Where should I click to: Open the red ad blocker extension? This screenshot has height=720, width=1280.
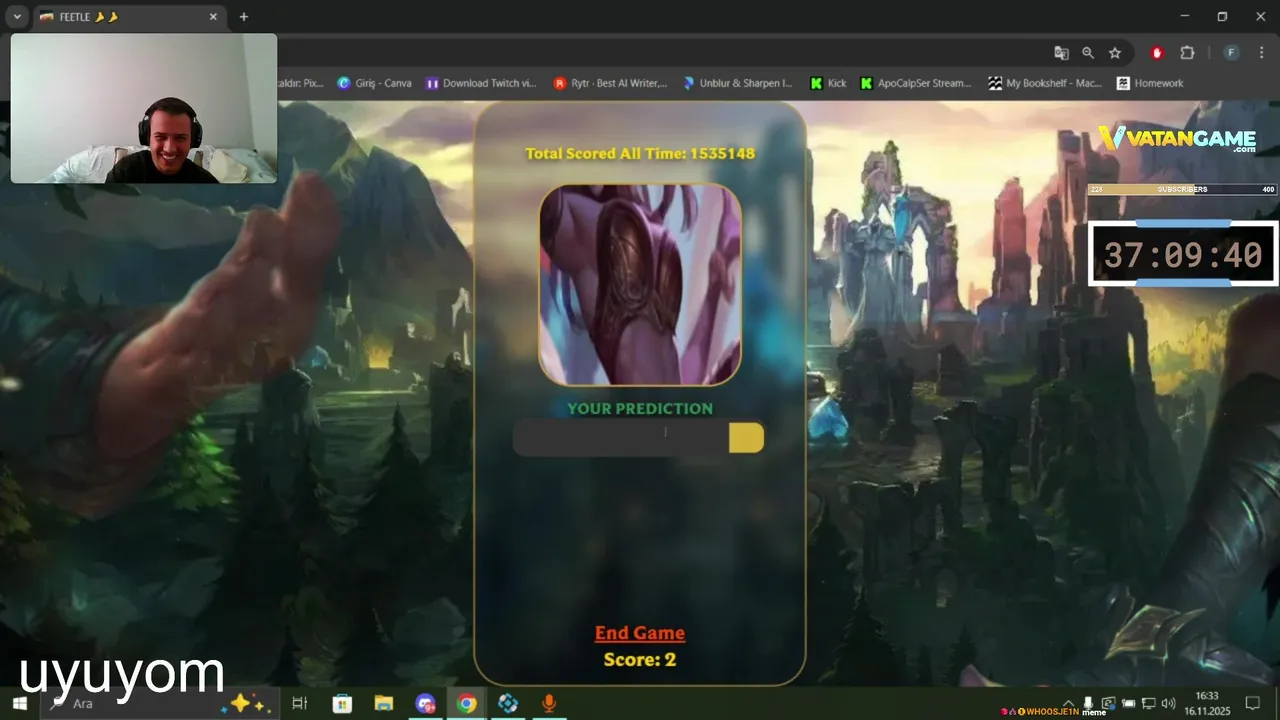pos(1158,53)
